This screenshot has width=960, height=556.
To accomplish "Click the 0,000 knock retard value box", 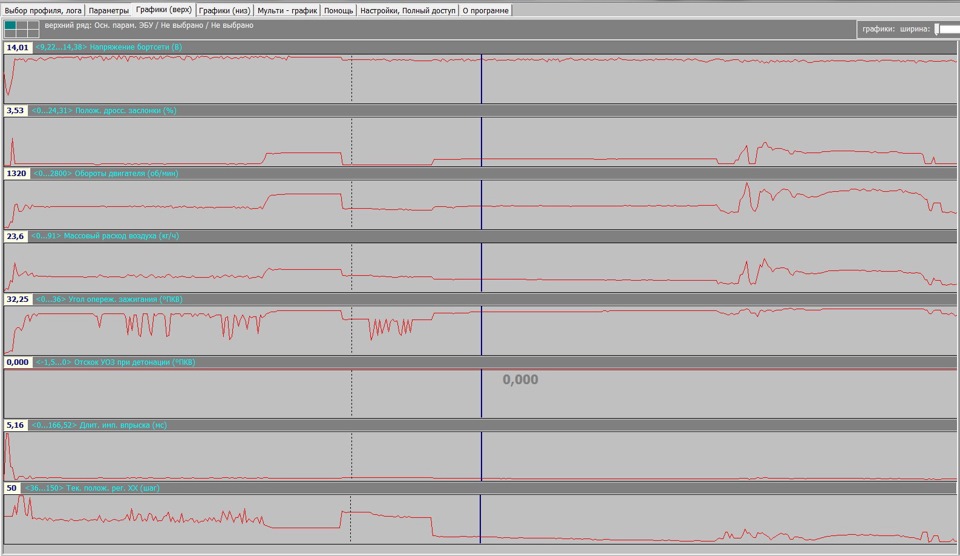I will click(x=17, y=362).
